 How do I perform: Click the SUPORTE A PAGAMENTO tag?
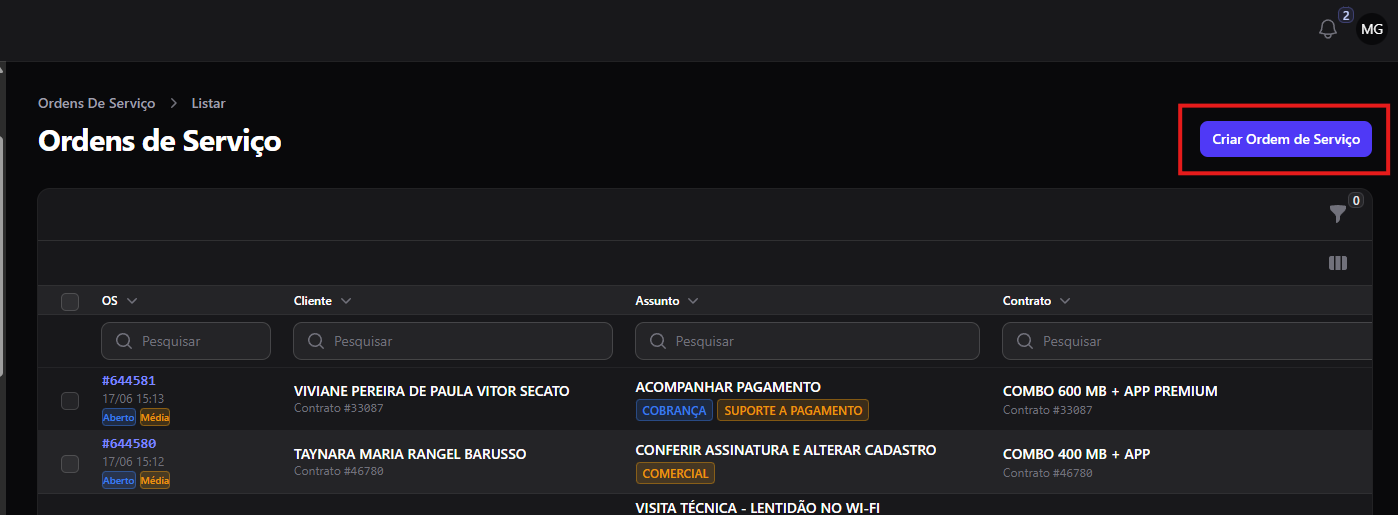coord(793,411)
